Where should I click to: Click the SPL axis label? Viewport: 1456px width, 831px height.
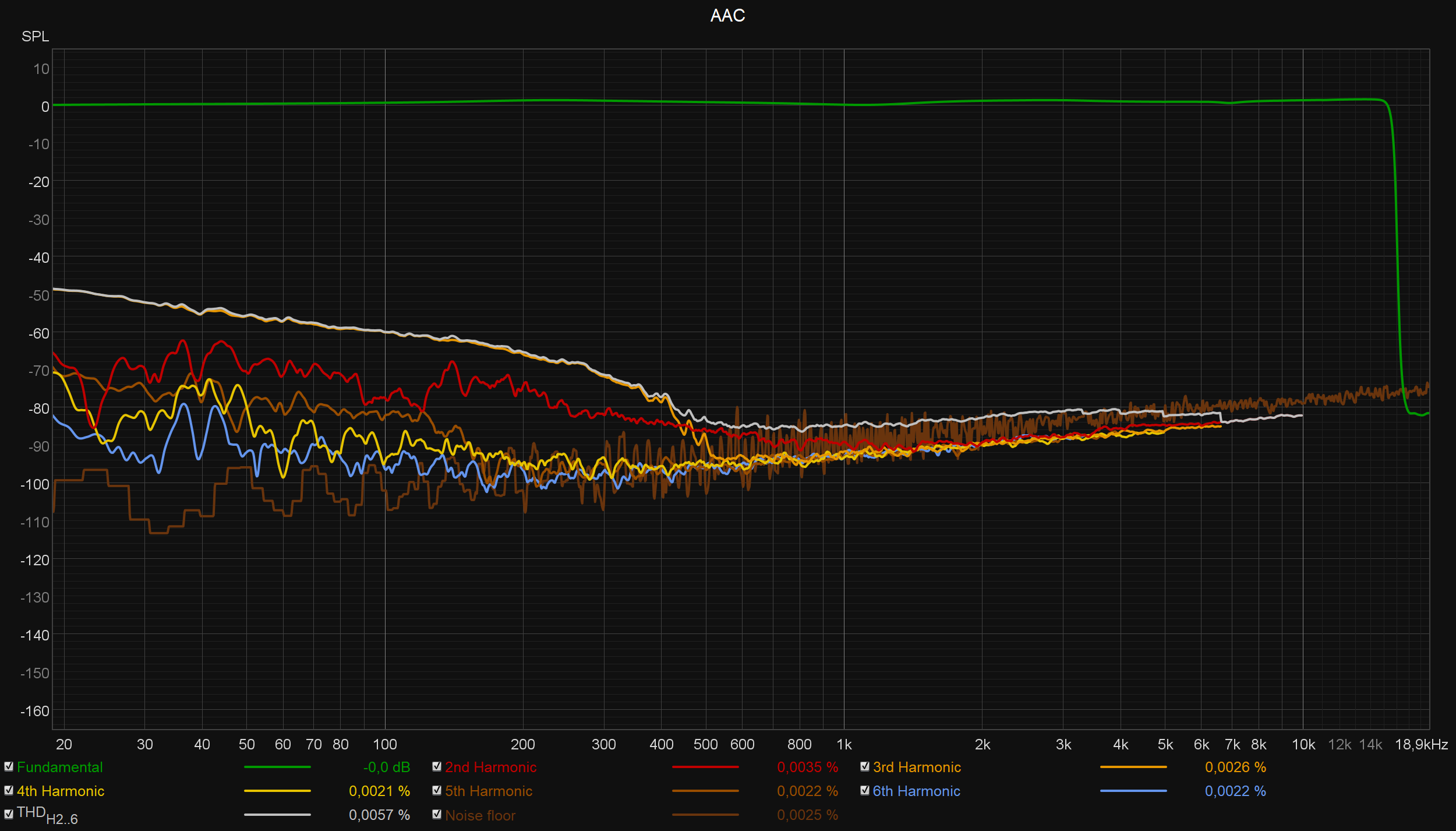(35, 37)
